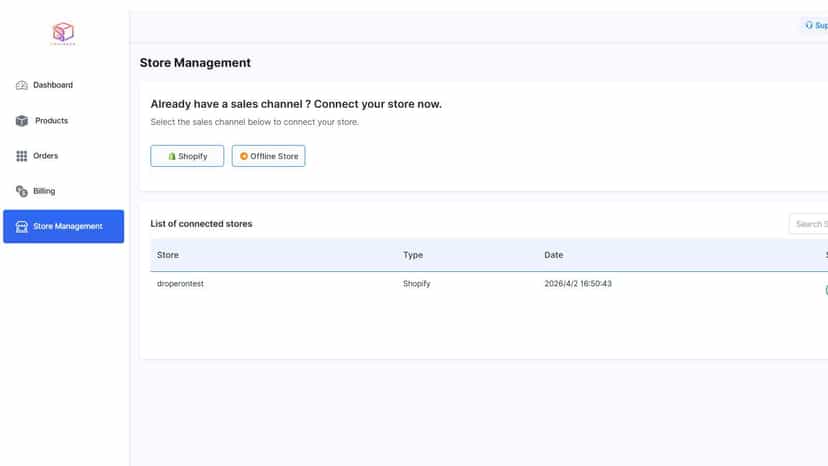Click the Billing coins icon
The height and width of the screenshot is (466, 828).
[x=22, y=191]
